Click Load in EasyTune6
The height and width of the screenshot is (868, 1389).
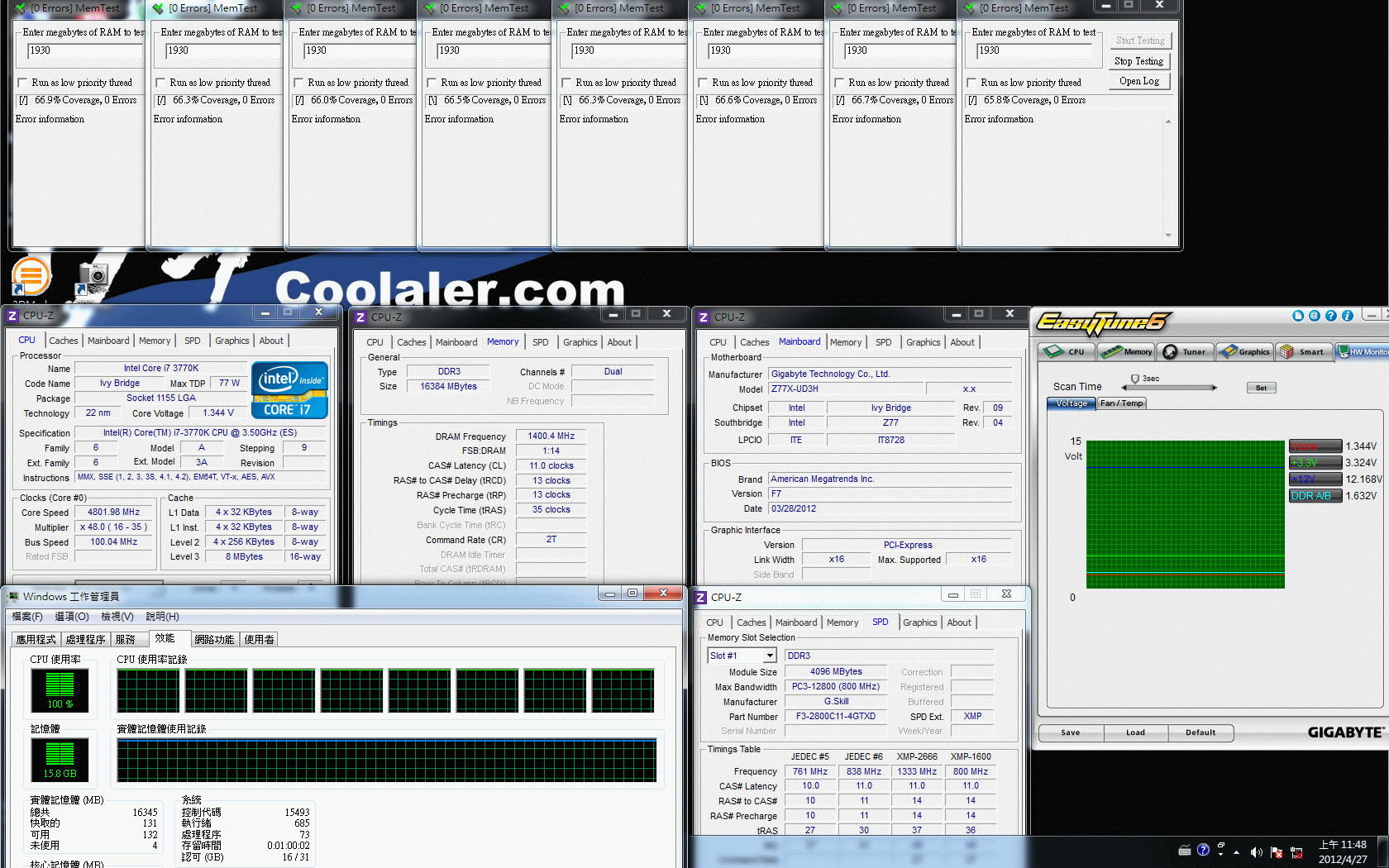click(x=1136, y=732)
